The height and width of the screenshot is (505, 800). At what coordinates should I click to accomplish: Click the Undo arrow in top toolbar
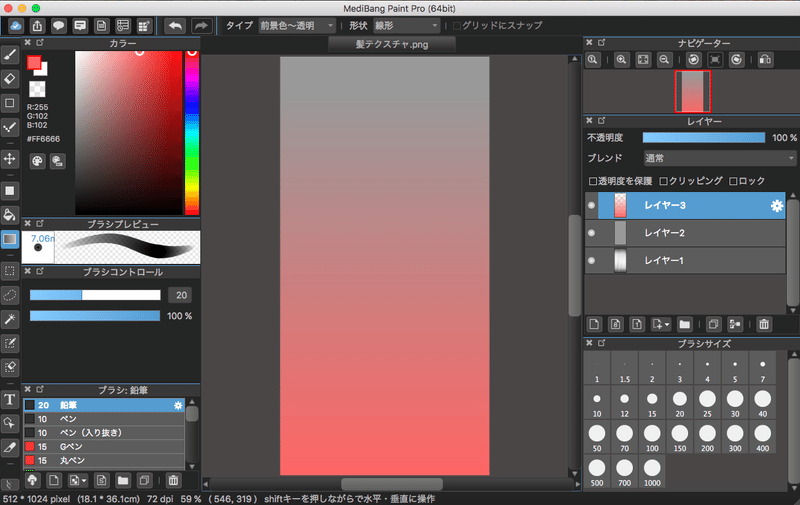pyautogui.click(x=175, y=26)
